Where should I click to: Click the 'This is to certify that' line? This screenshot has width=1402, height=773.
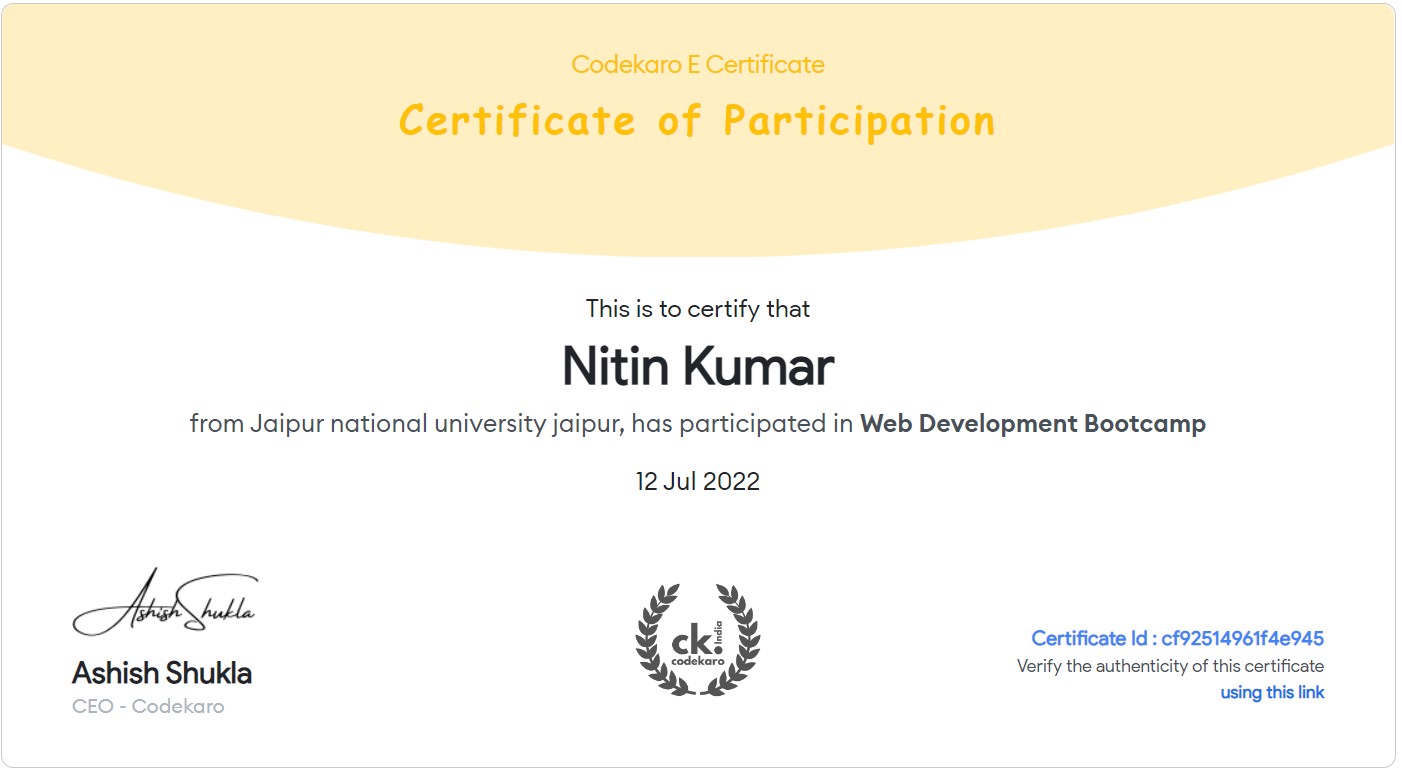698,309
